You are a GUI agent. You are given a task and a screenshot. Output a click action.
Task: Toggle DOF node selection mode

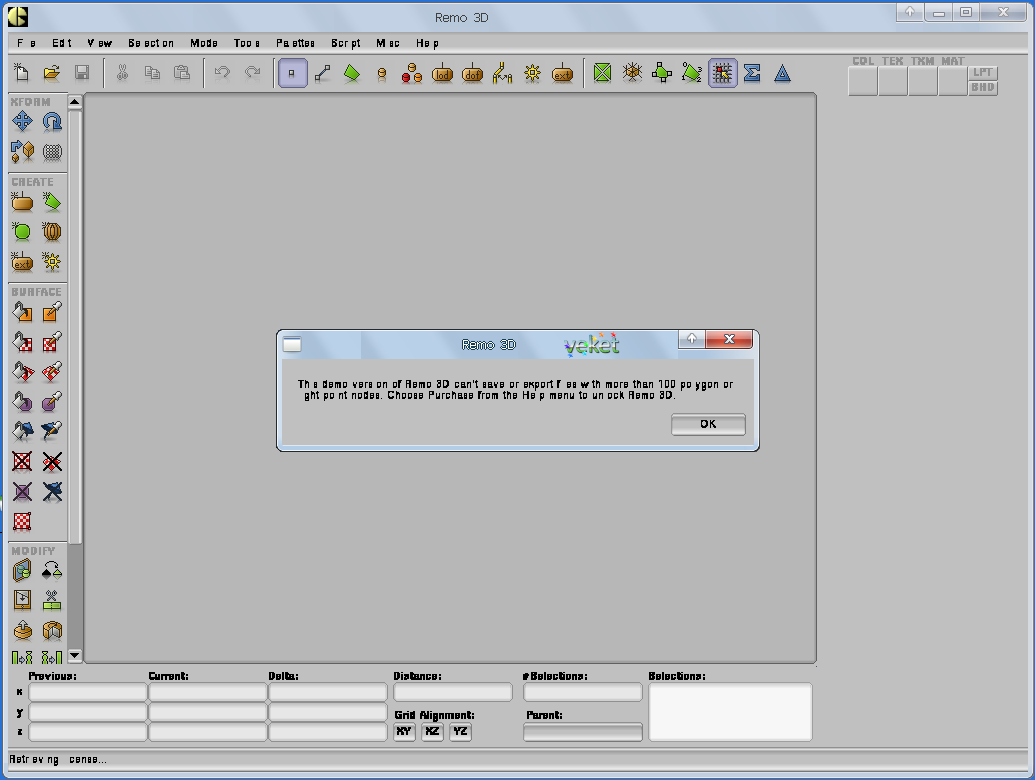[x=472, y=73]
